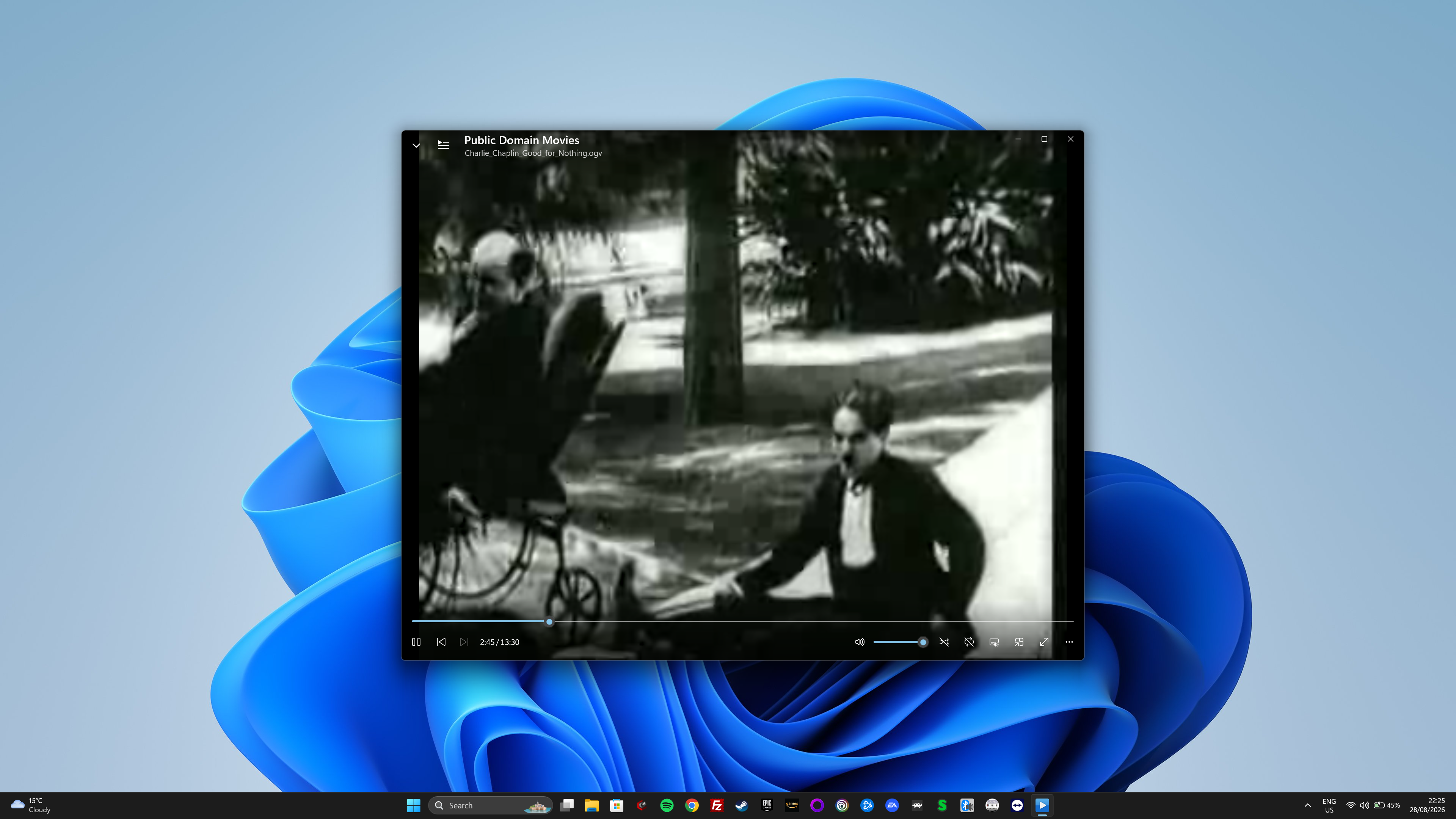This screenshot has width=1456, height=819.
Task: Launch the EA app from the taskbar
Action: coord(892,805)
